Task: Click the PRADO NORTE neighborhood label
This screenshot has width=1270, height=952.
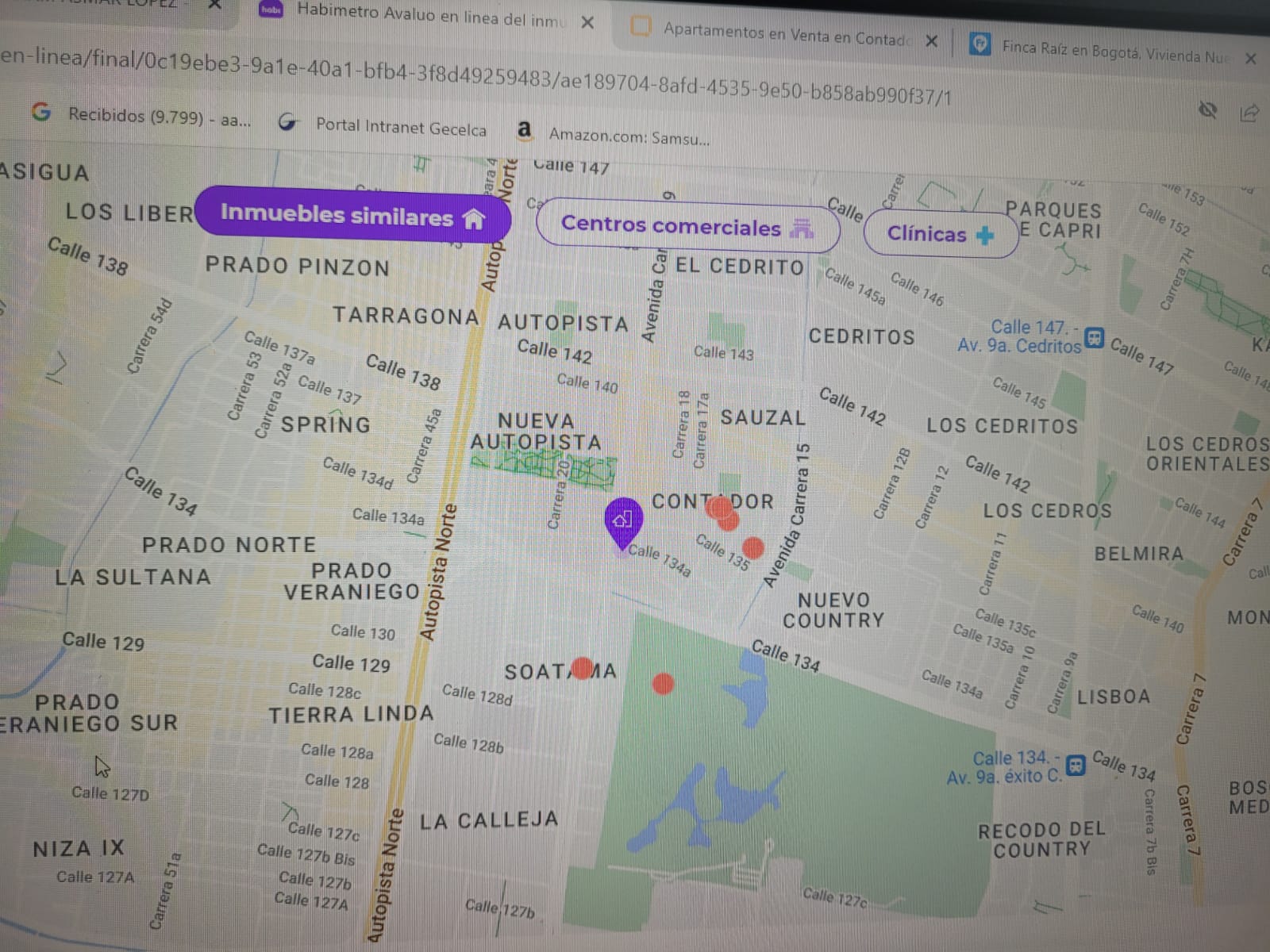Action: [x=229, y=545]
